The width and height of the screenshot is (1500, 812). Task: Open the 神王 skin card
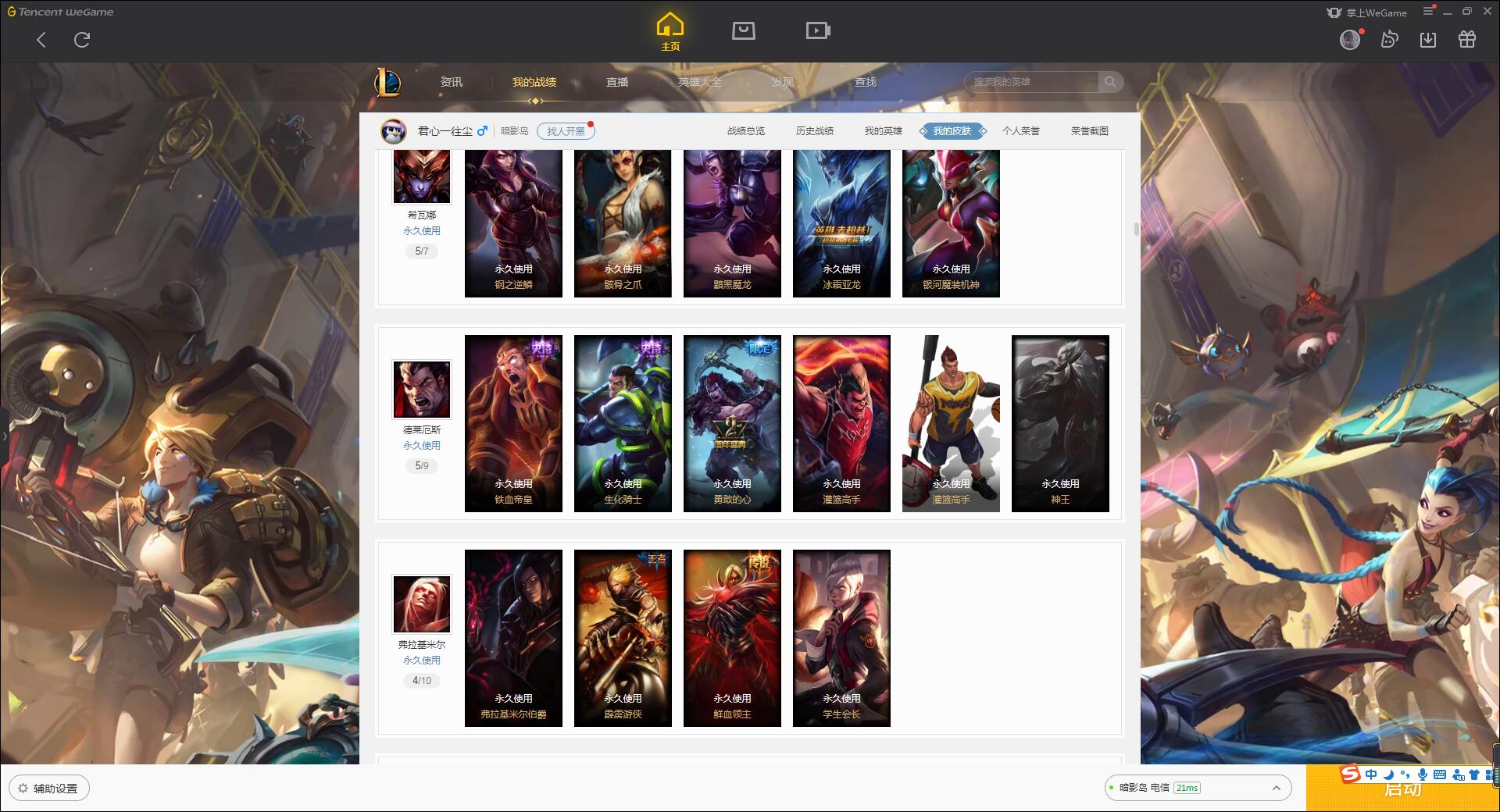point(1060,424)
